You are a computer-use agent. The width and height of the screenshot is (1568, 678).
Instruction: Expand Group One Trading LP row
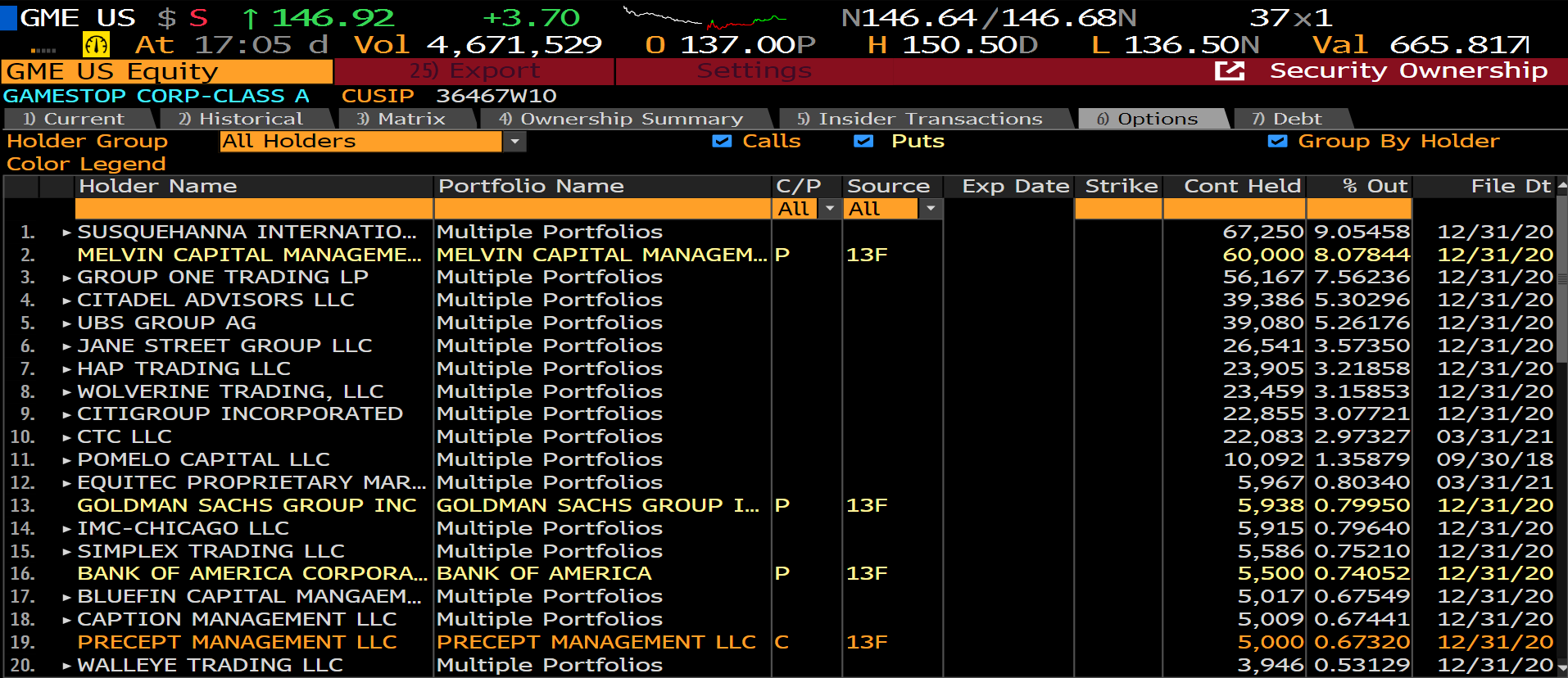click(67, 278)
